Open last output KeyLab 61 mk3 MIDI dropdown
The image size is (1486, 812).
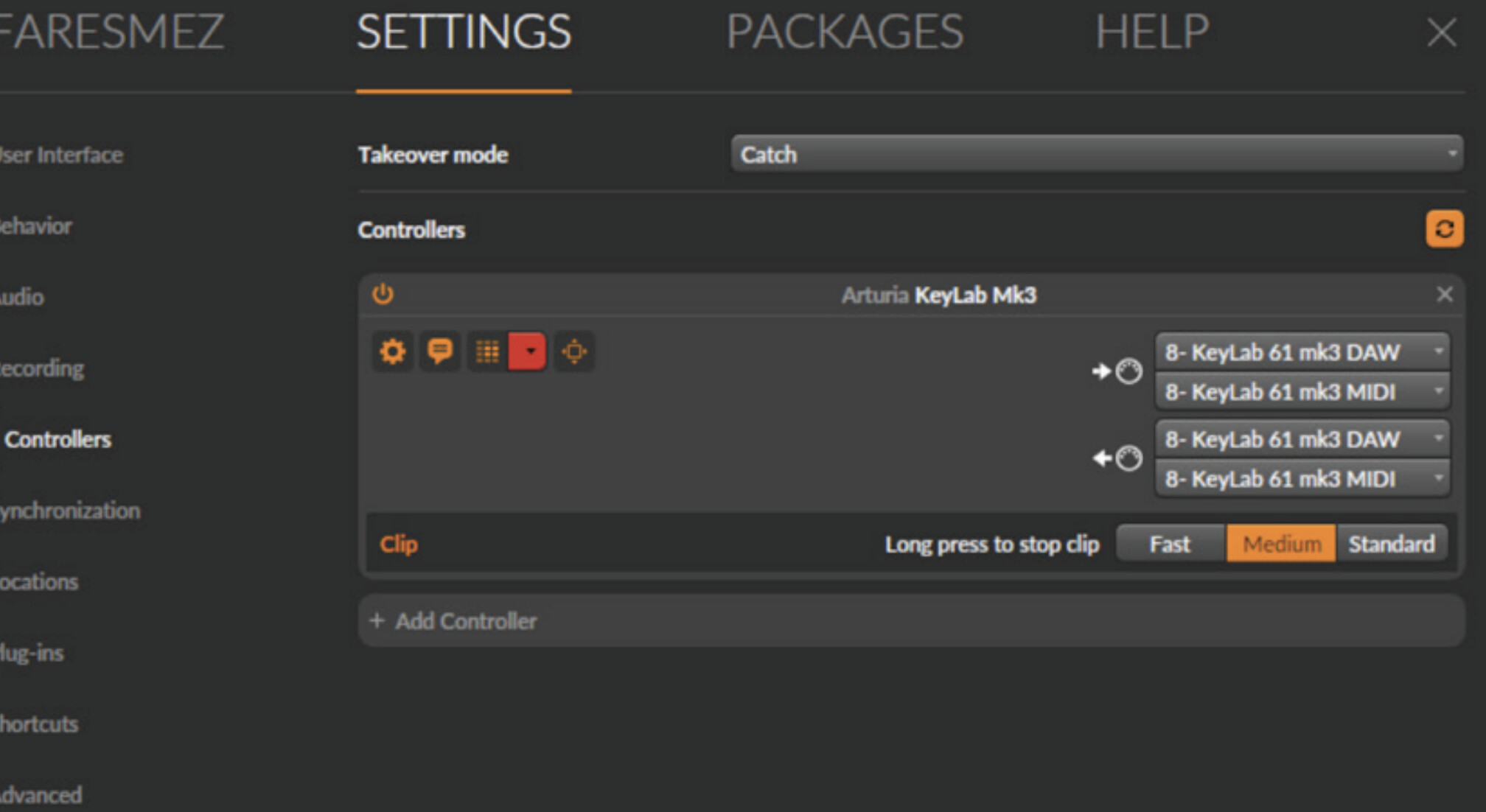coord(1302,479)
